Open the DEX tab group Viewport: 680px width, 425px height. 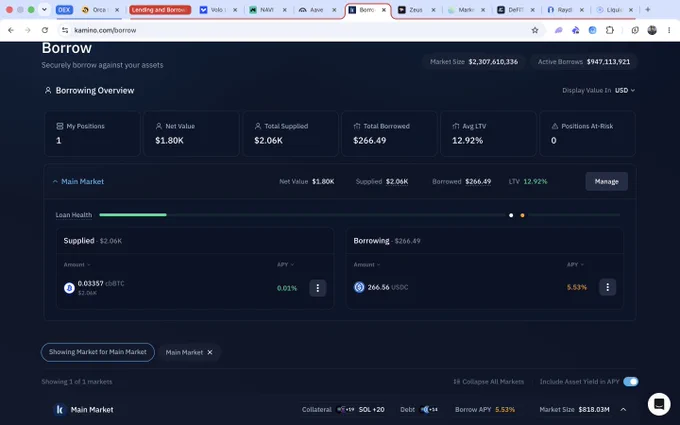(64, 10)
